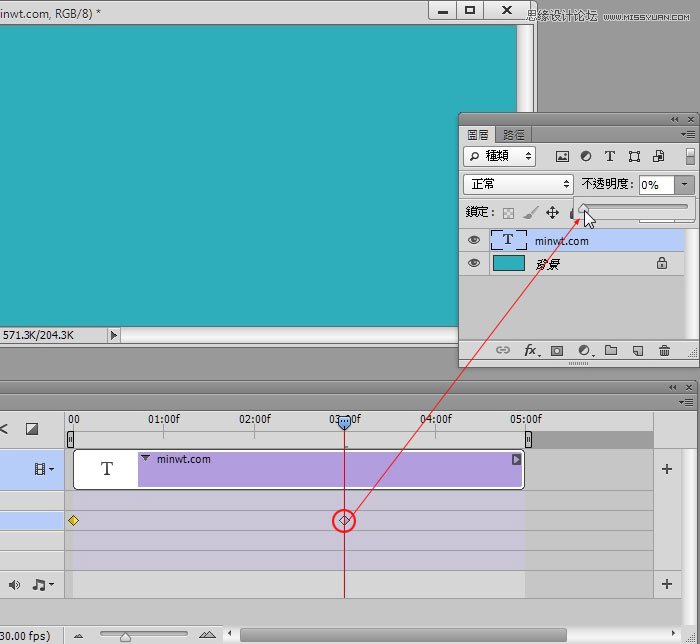Click the adjustment layer filter icon

pyautogui.click(x=586, y=157)
